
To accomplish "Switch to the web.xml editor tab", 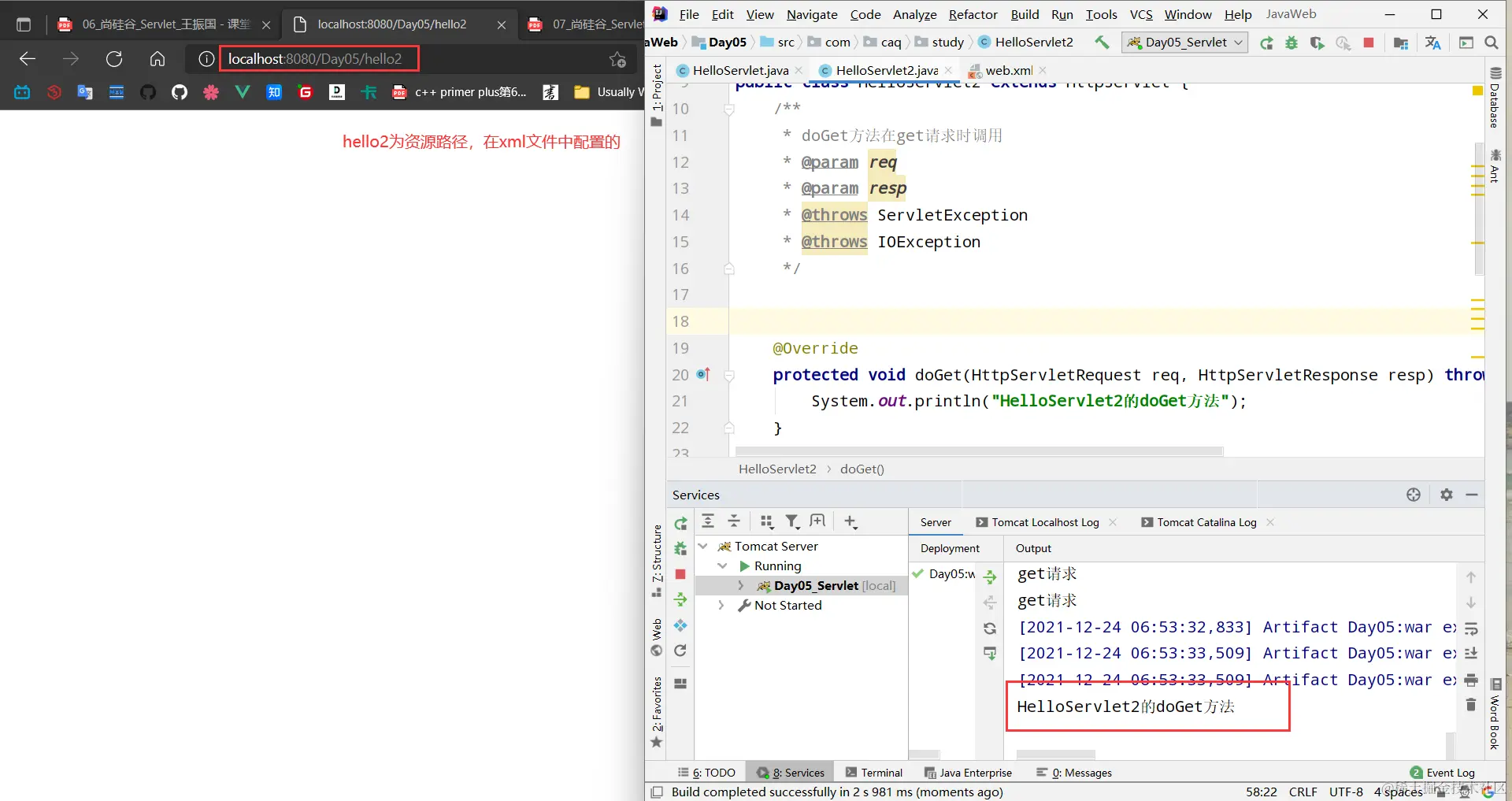I will pyautogui.click(x=1009, y=70).
